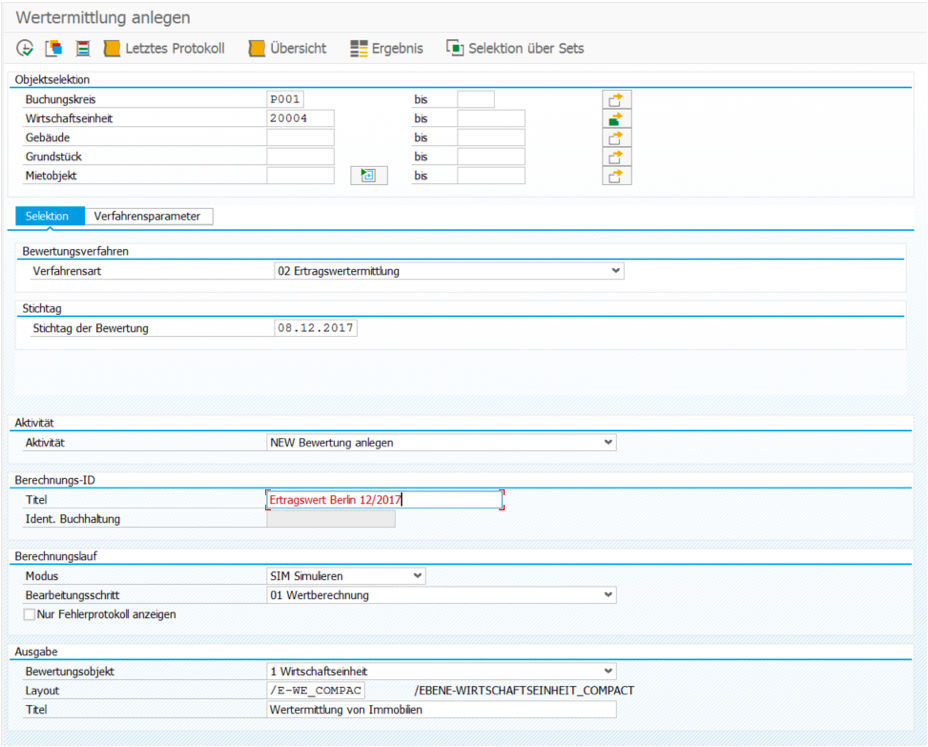This screenshot has height=747, width=928.
Task: Open multiple selection for Grundstück
Action: point(617,157)
